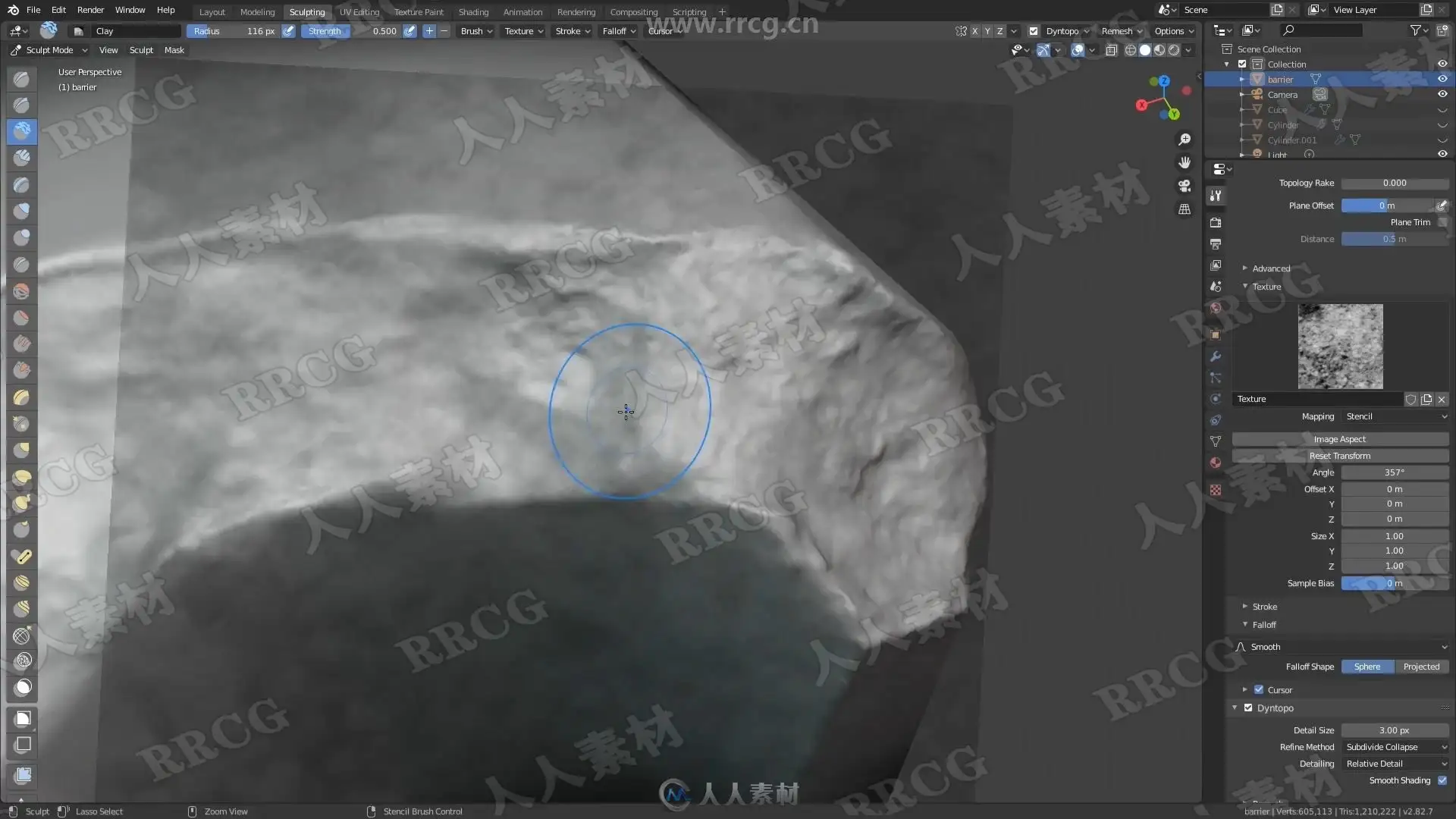Open the Sculpt menu
This screenshot has height=819, width=1456.
click(141, 50)
